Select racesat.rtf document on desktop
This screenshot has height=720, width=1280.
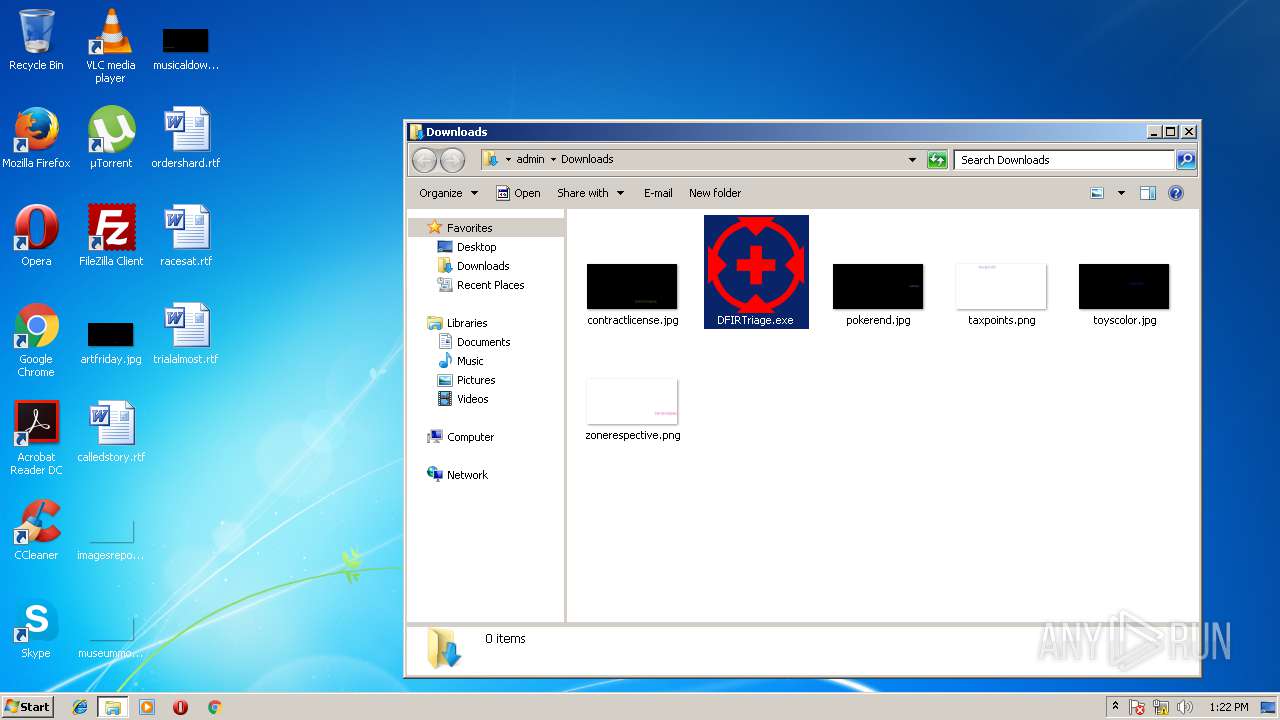click(186, 236)
